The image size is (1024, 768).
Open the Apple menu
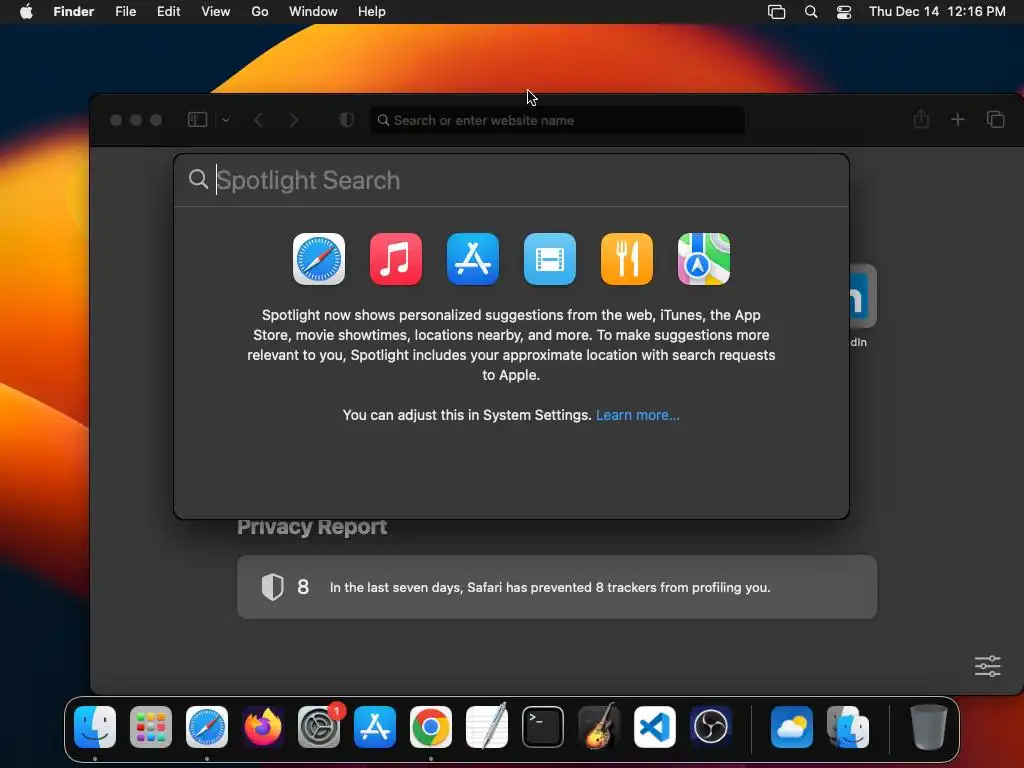pos(26,12)
